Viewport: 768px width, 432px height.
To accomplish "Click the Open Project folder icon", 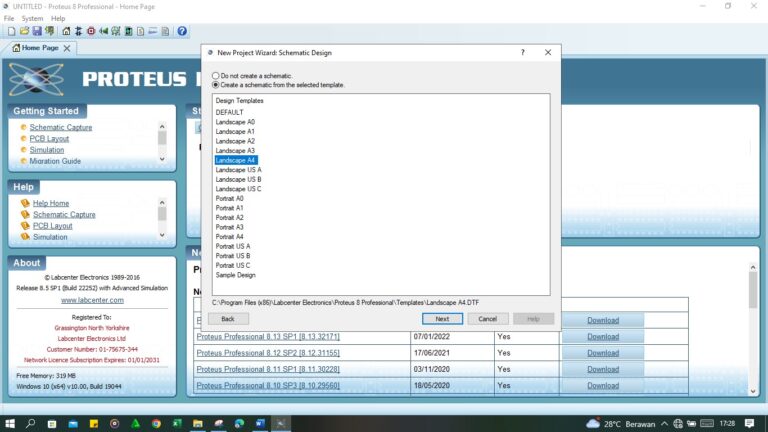I will pos(24,31).
